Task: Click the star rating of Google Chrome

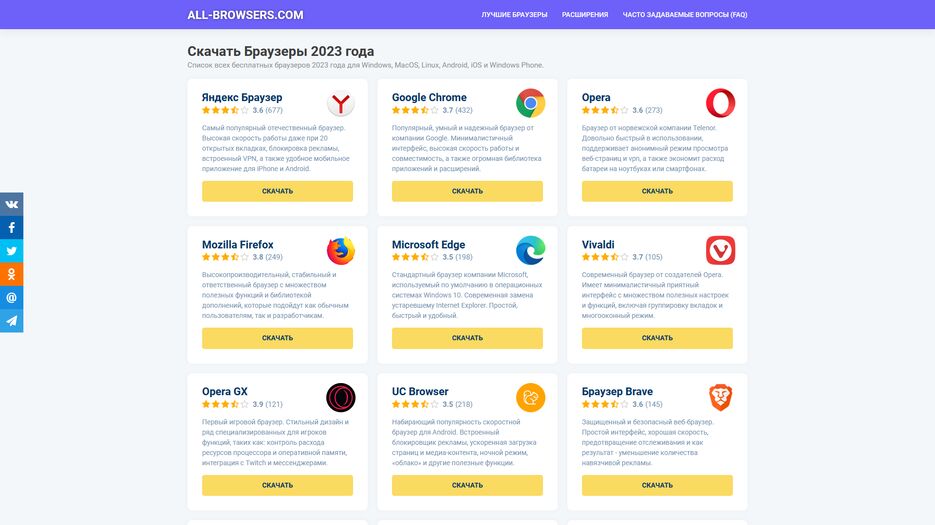Action: click(x=415, y=110)
